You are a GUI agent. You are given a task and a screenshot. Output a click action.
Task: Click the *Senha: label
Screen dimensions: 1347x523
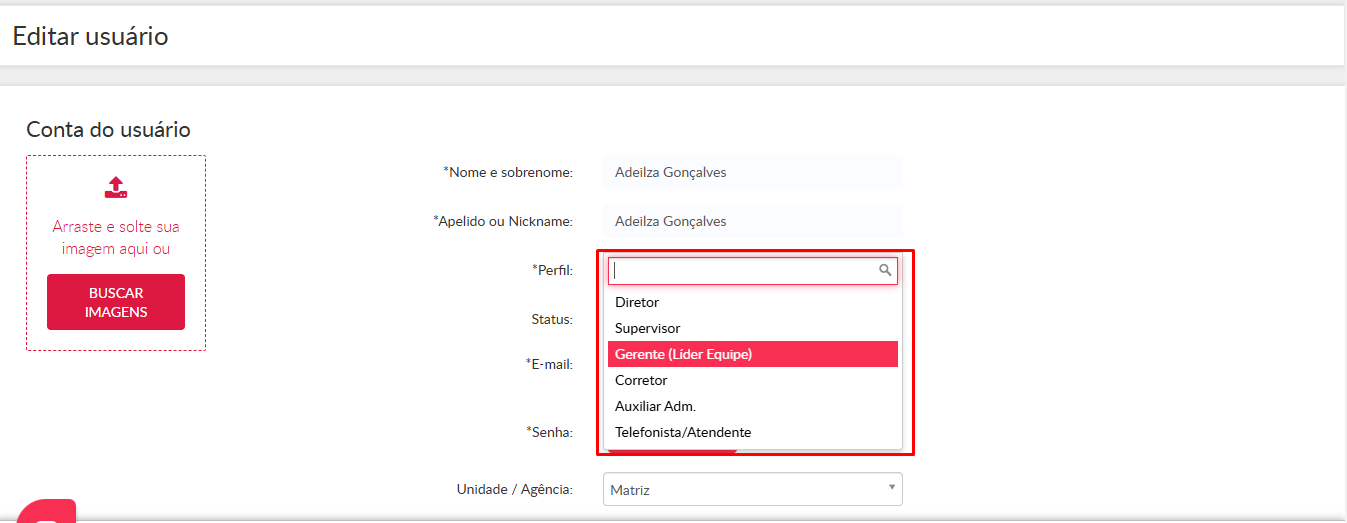pyautogui.click(x=549, y=433)
